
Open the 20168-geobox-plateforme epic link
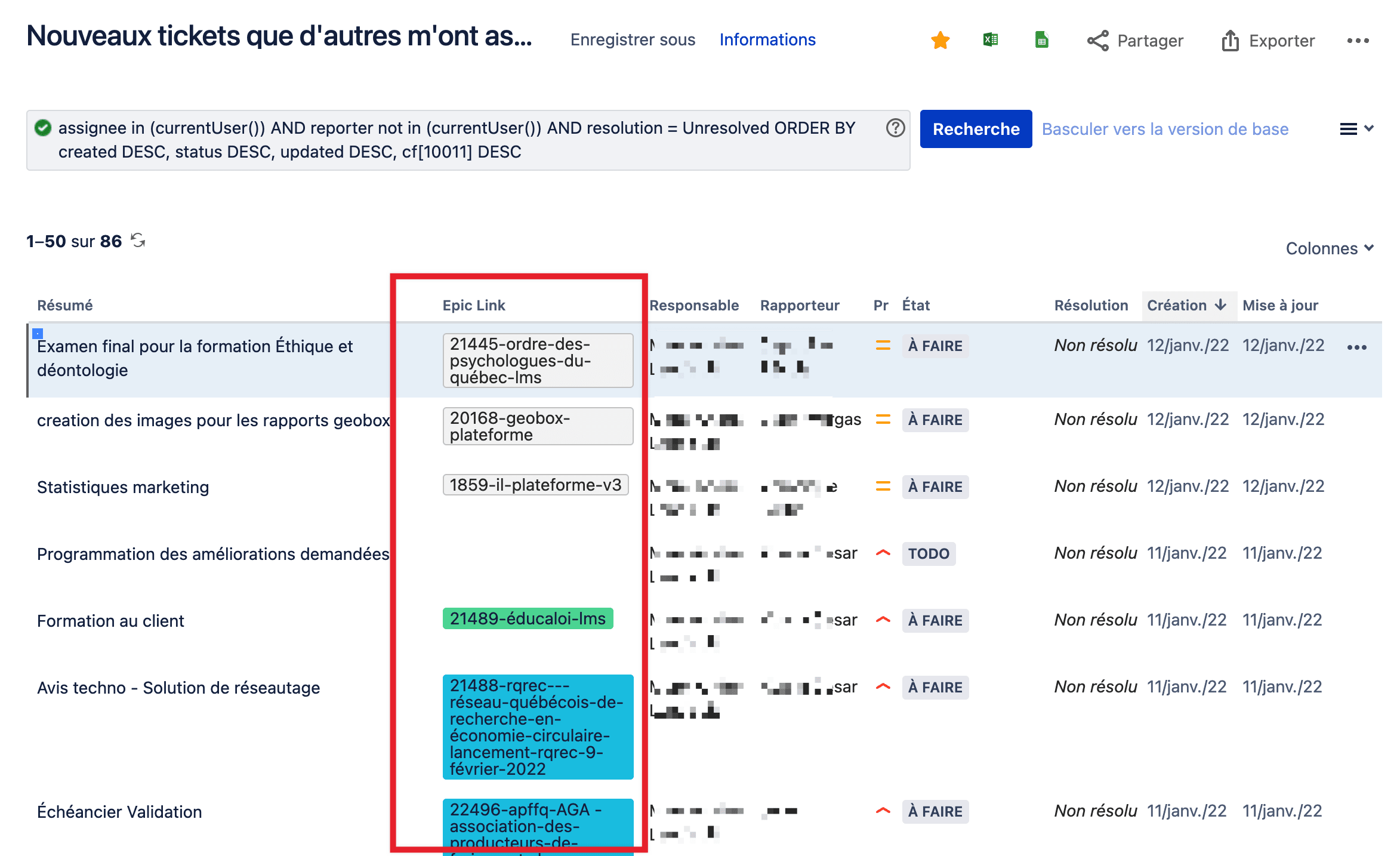(538, 426)
